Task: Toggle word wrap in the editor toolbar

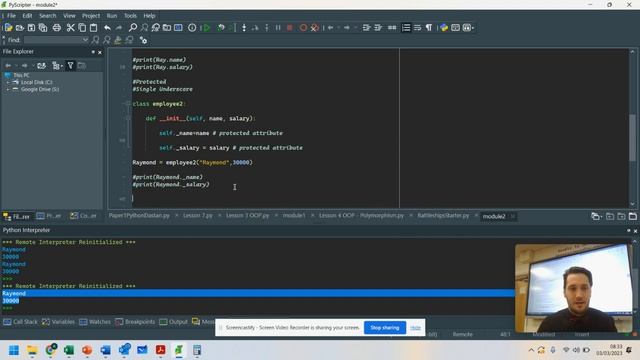Action: (417, 28)
